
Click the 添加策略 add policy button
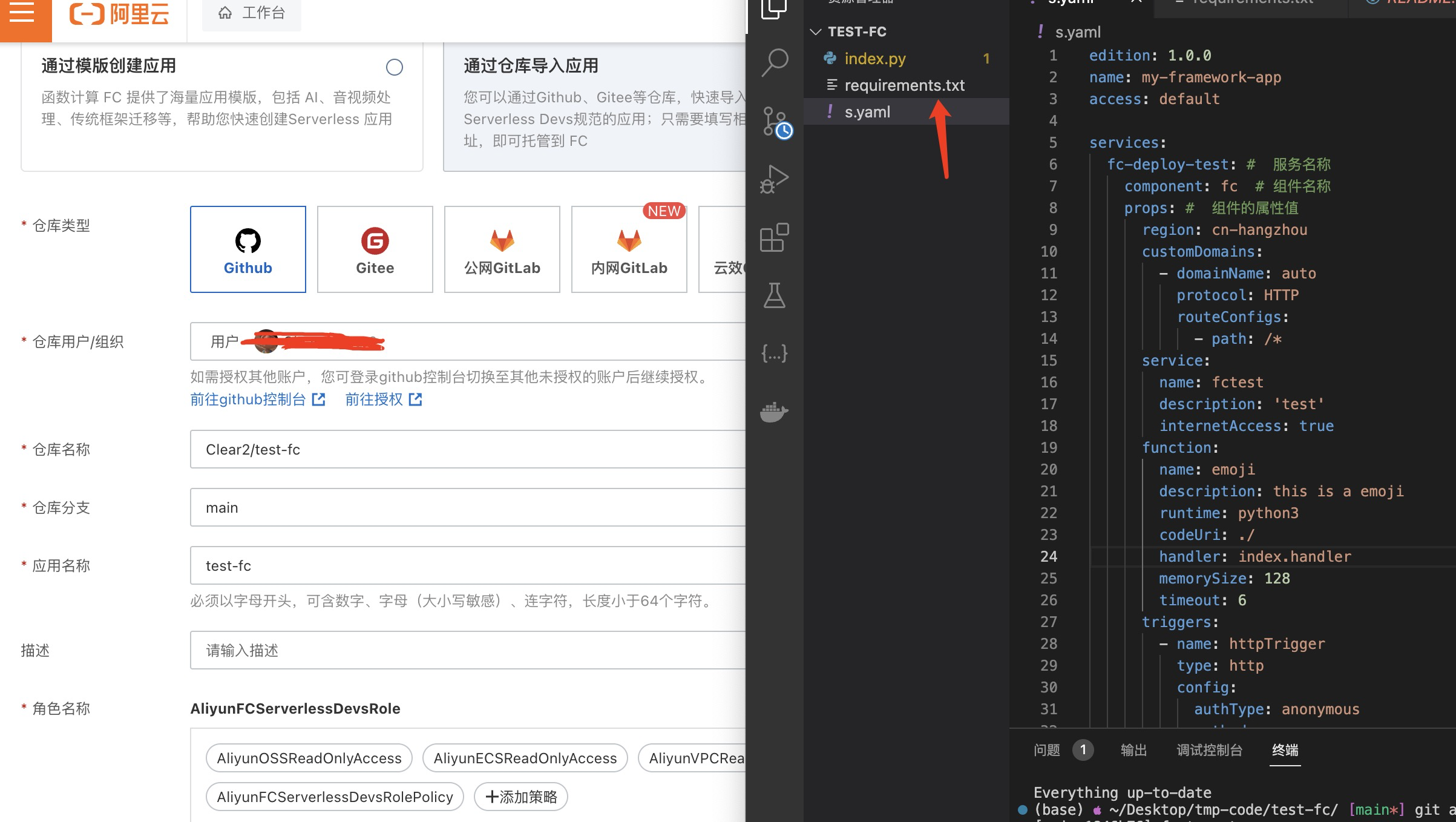point(521,797)
